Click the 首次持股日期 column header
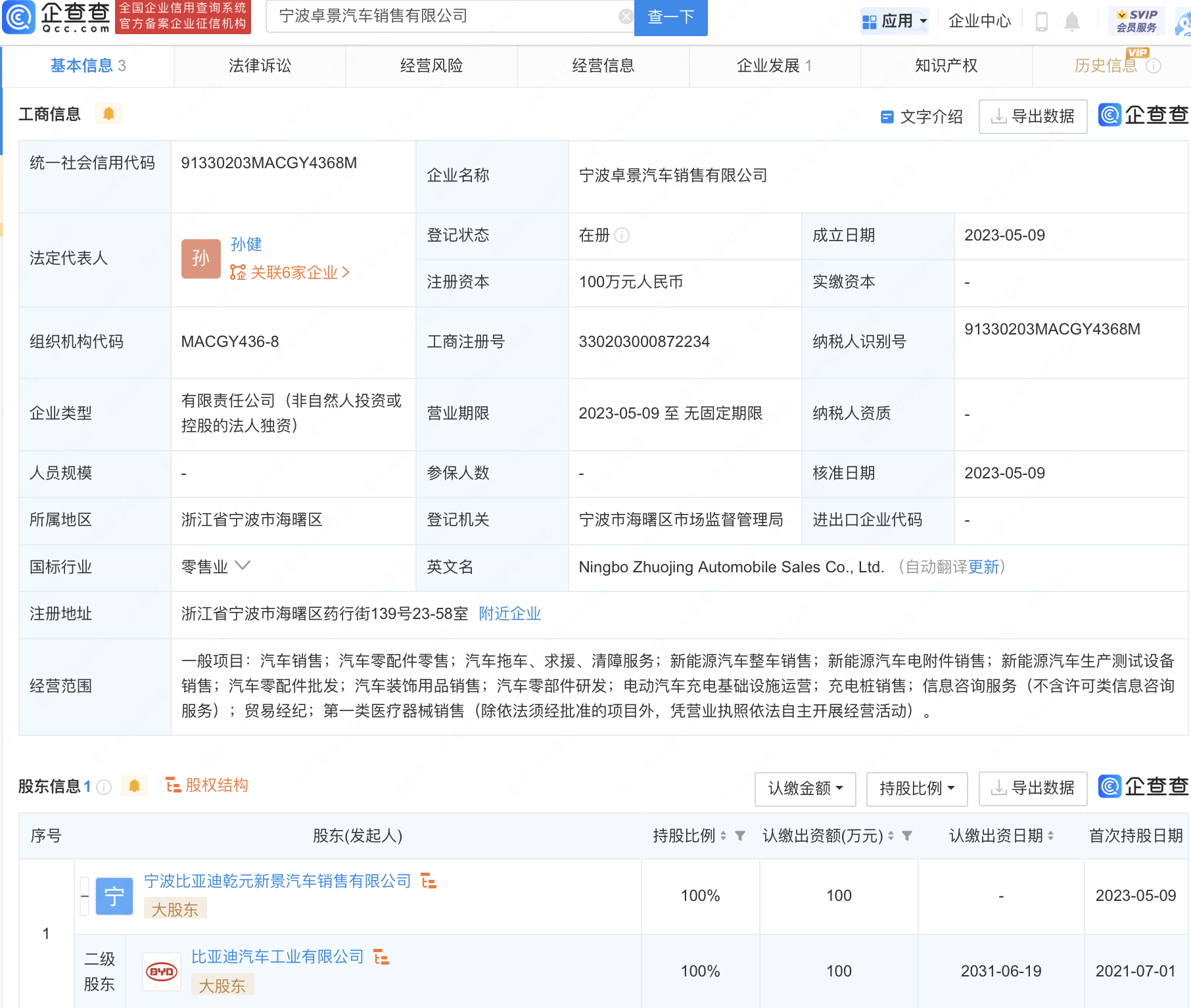Screen dimensions: 1191x1008 [1136, 836]
